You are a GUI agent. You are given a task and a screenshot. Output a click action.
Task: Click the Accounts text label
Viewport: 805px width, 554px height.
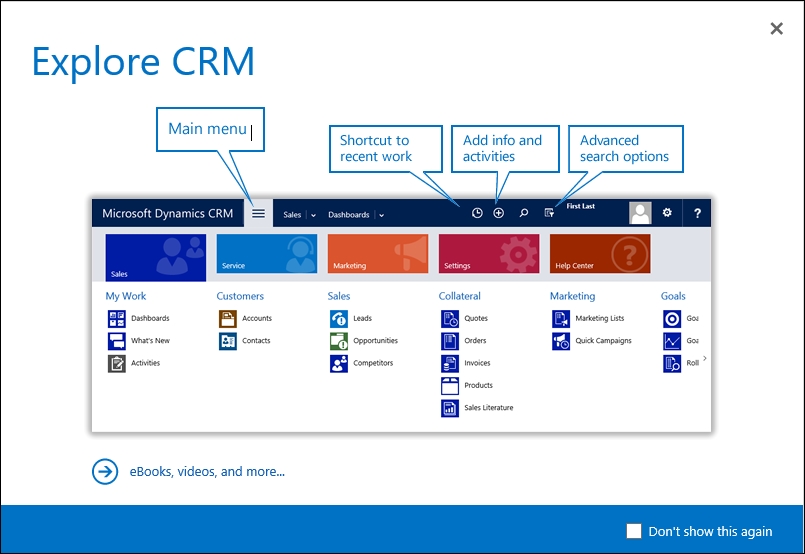pyautogui.click(x=257, y=318)
